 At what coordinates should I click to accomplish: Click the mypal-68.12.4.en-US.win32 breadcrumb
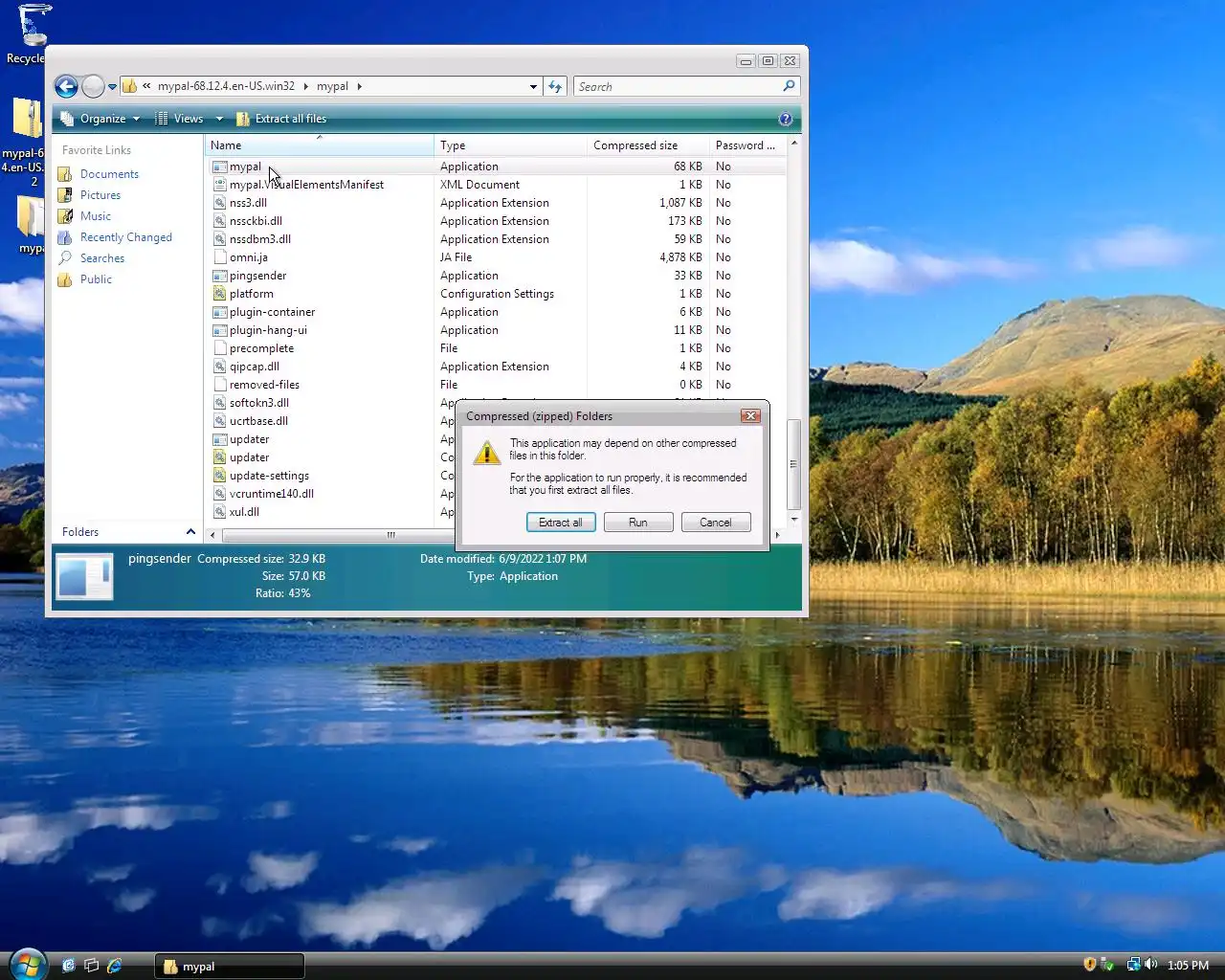(227, 86)
